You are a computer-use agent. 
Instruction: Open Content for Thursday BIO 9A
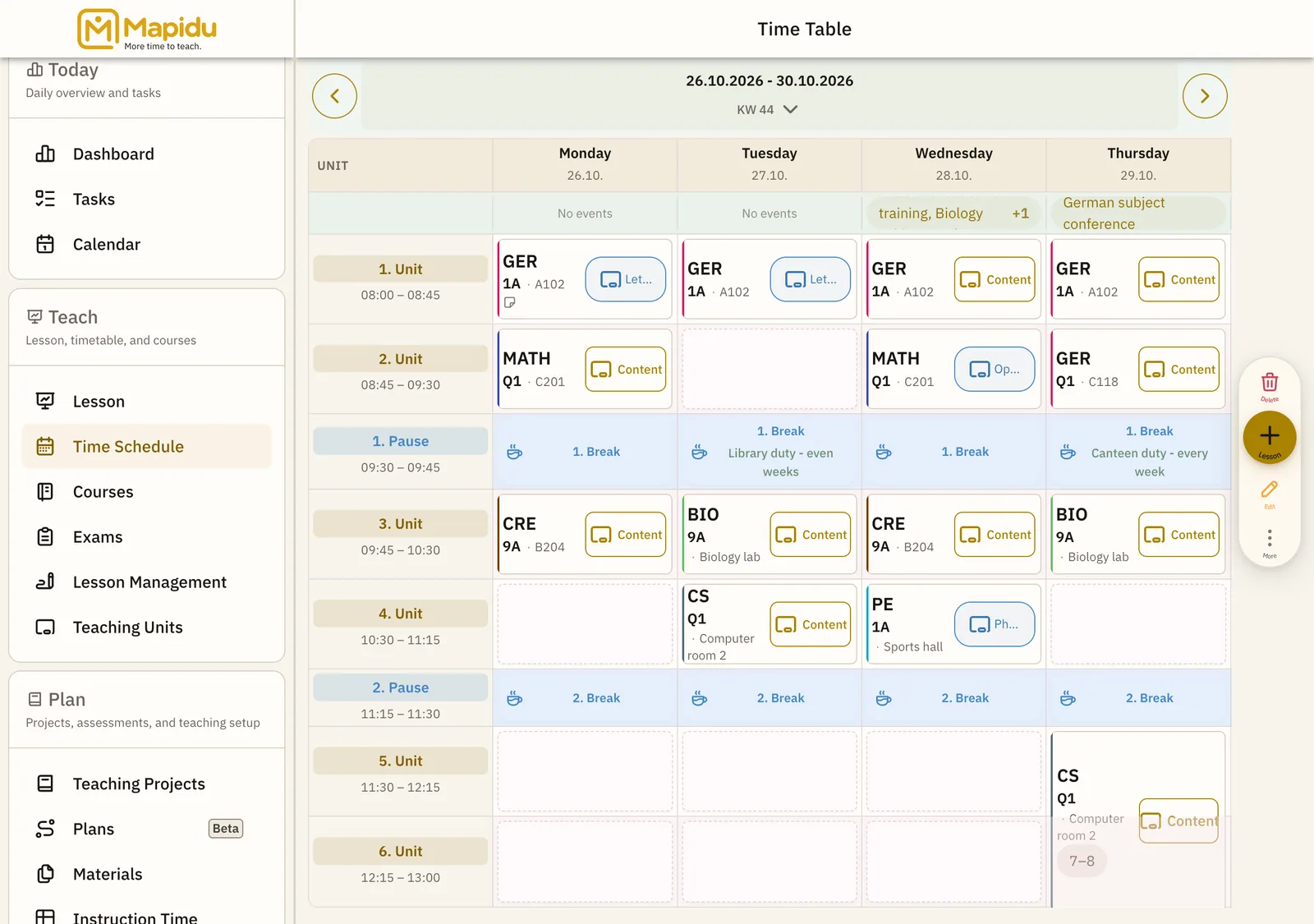tap(1178, 535)
